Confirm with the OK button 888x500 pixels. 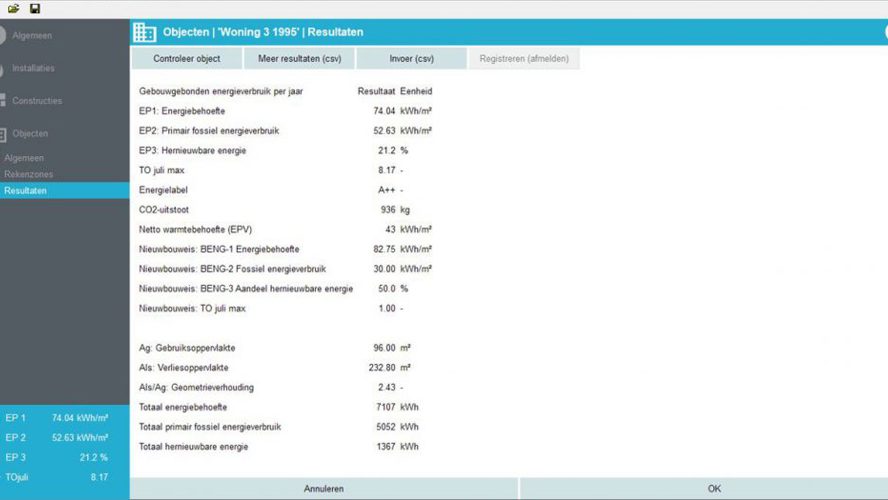coord(713,489)
